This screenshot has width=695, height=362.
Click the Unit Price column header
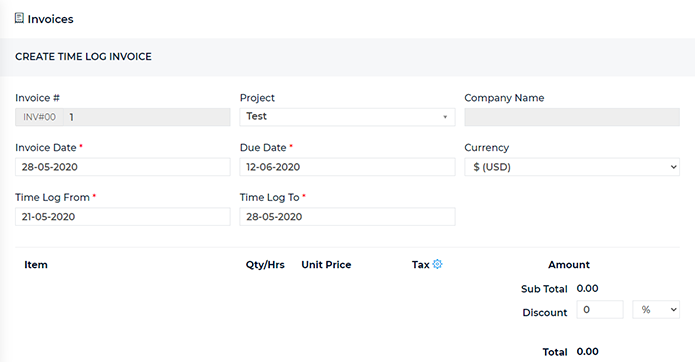point(326,265)
